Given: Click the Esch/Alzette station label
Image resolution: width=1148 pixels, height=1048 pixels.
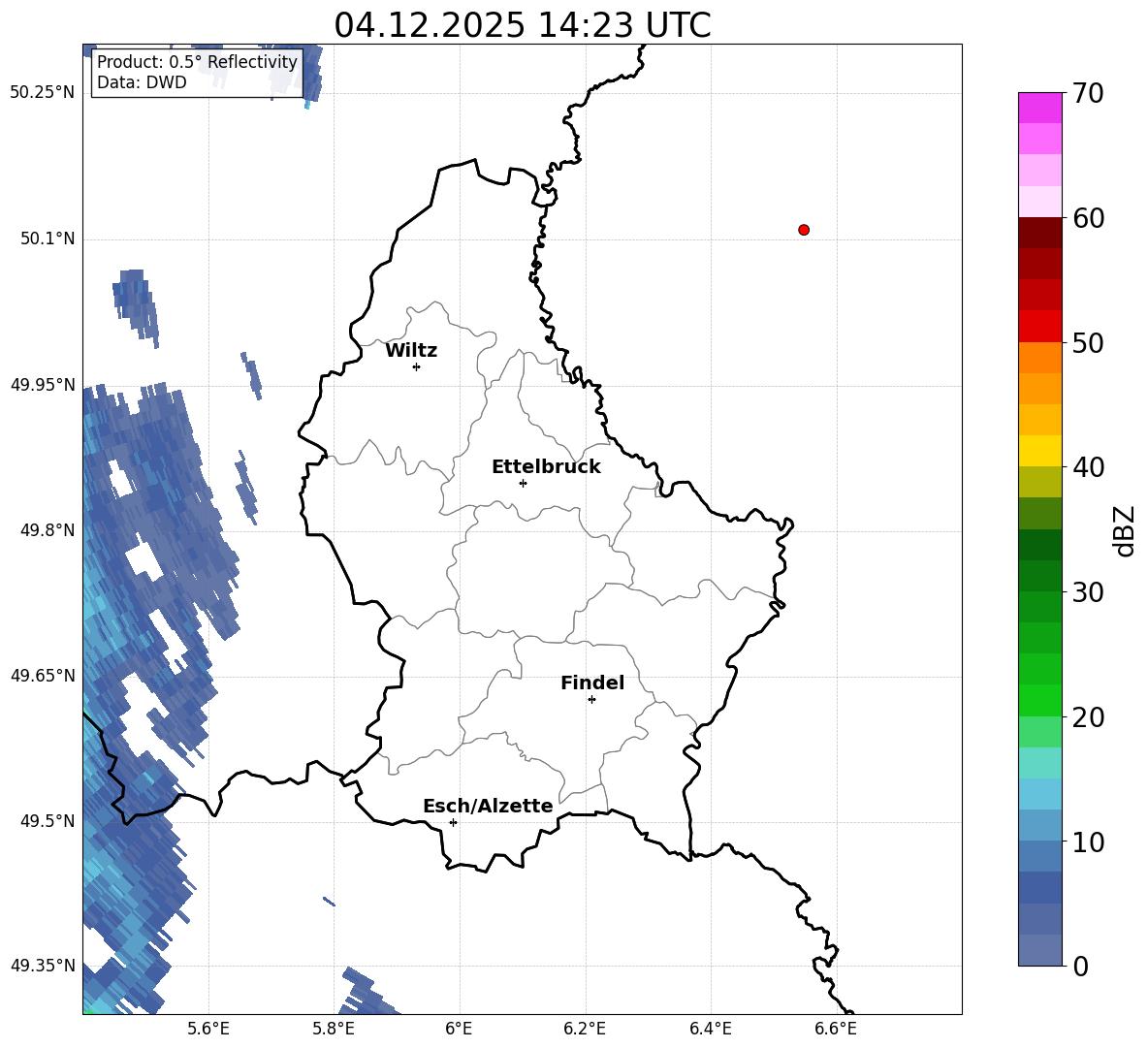Looking at the screenshot, I should [x=488, y=806].
